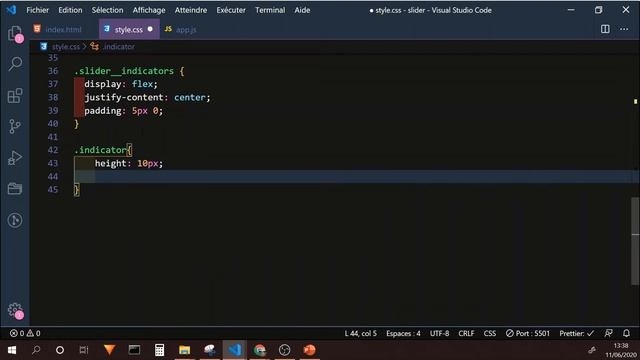
Task: Open the Calculator app in taskbar
Action: (x=160, y=350)
